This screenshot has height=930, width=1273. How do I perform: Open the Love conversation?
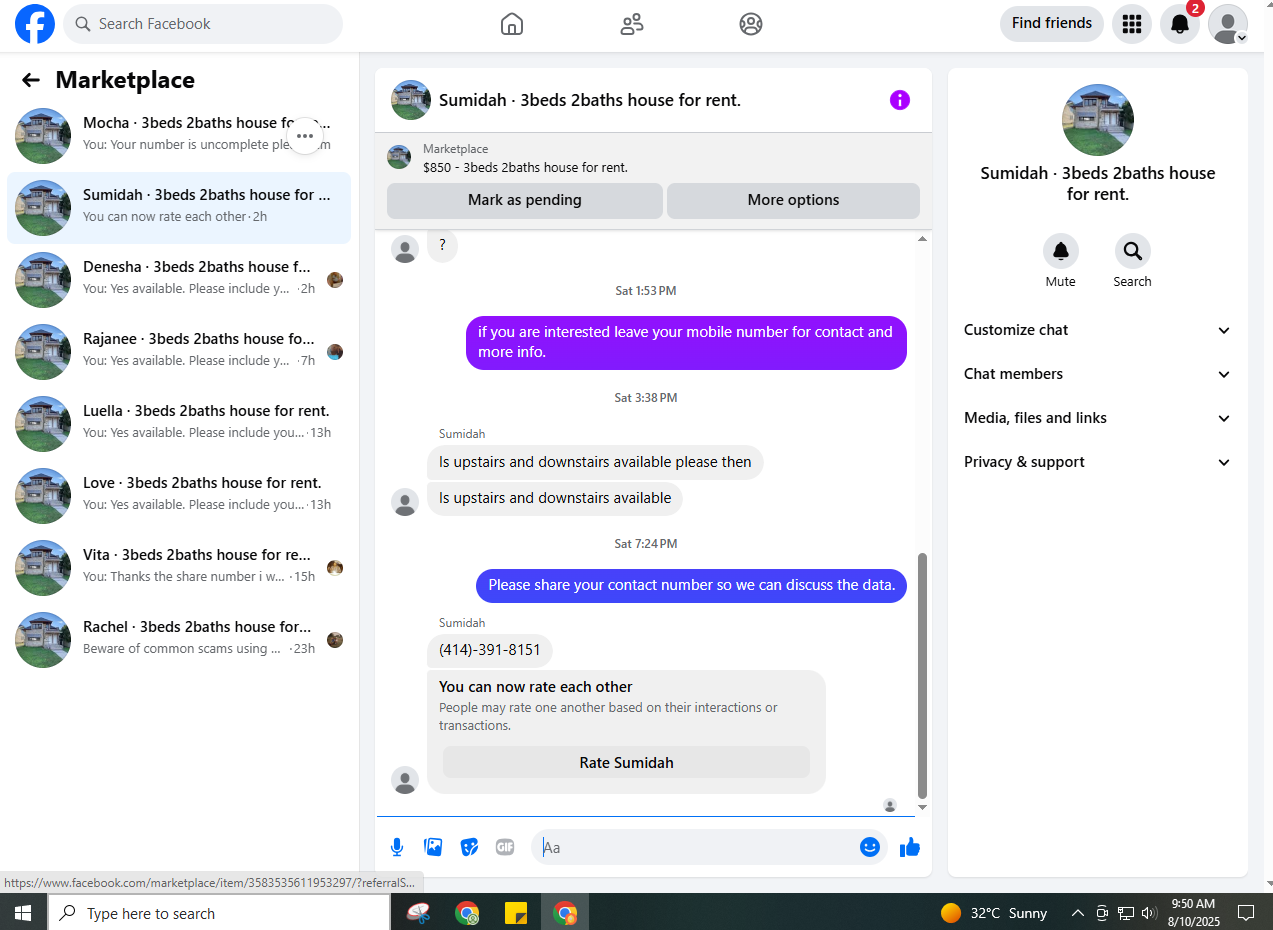179,496
